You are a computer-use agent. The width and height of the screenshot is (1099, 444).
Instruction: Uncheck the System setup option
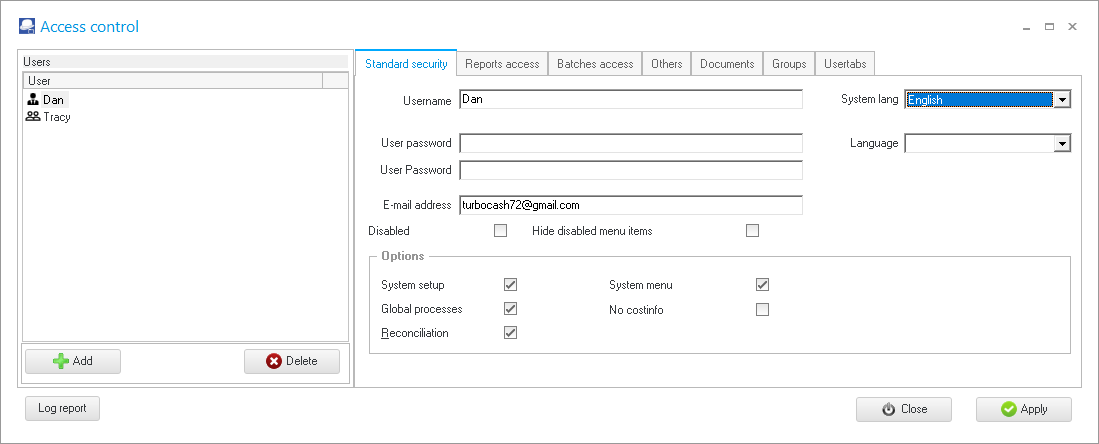(510, 285)
